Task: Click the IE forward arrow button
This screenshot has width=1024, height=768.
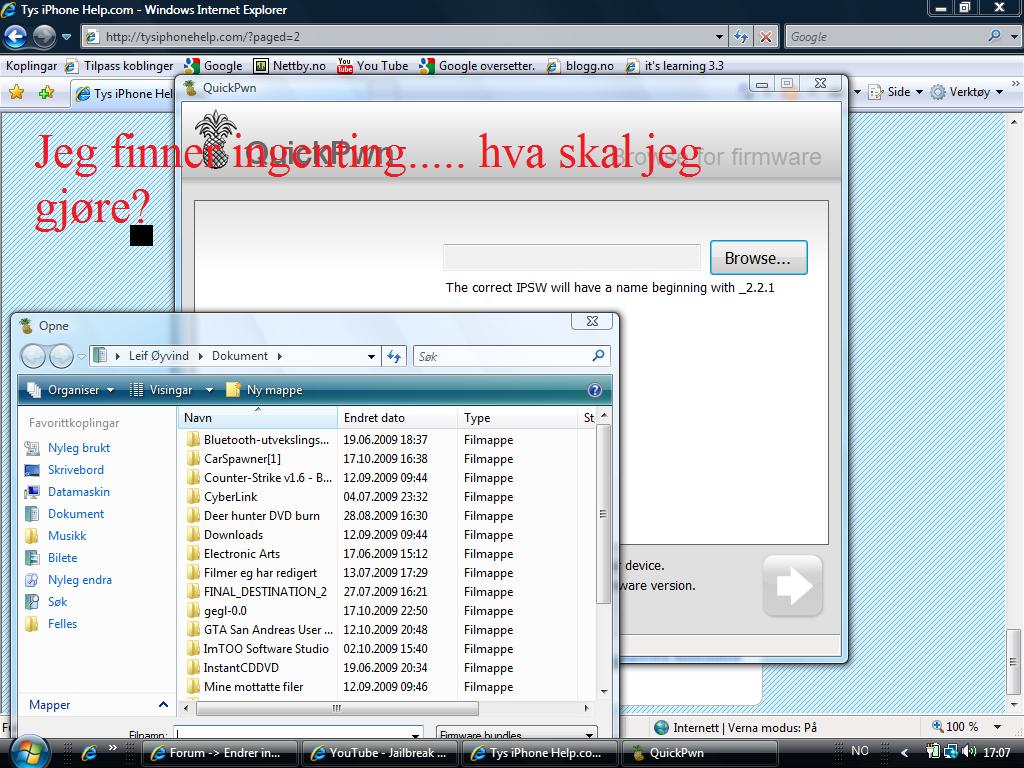Action: point(44,37)
